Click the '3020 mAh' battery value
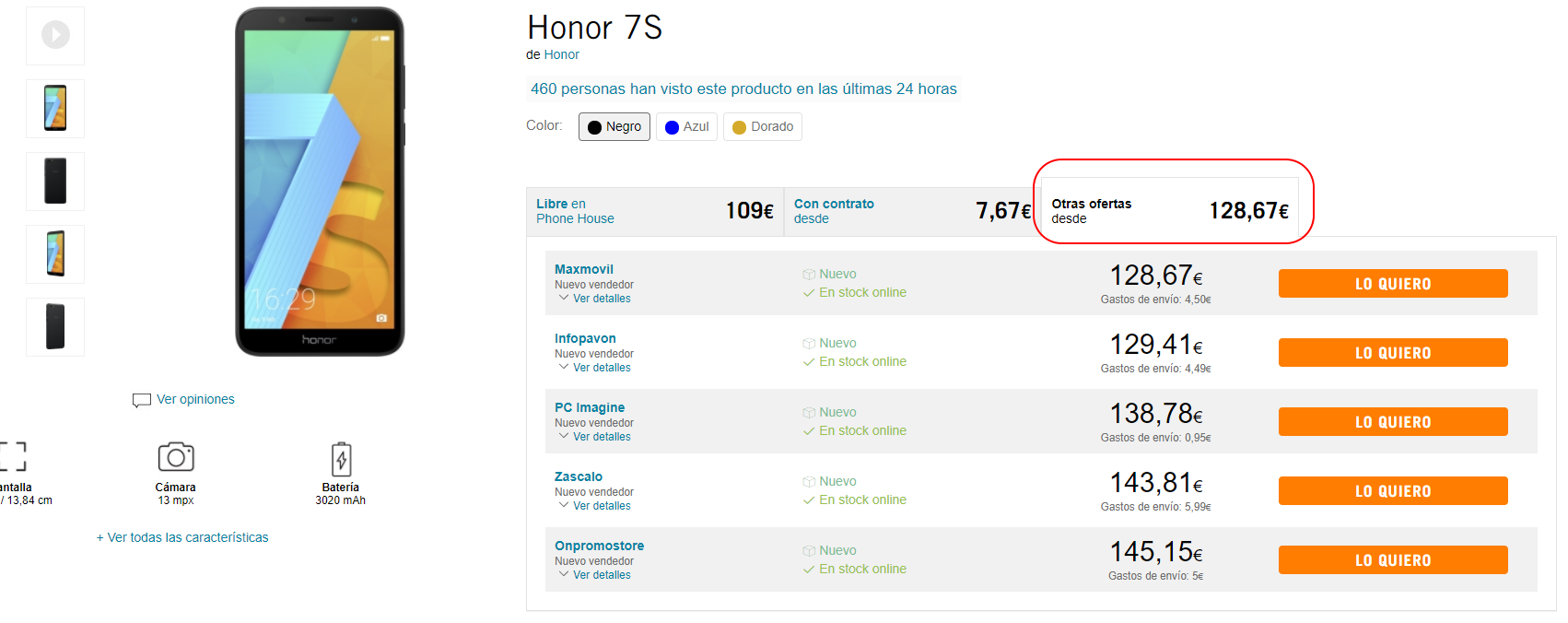Screen dimensions: 1568x623 341,500
